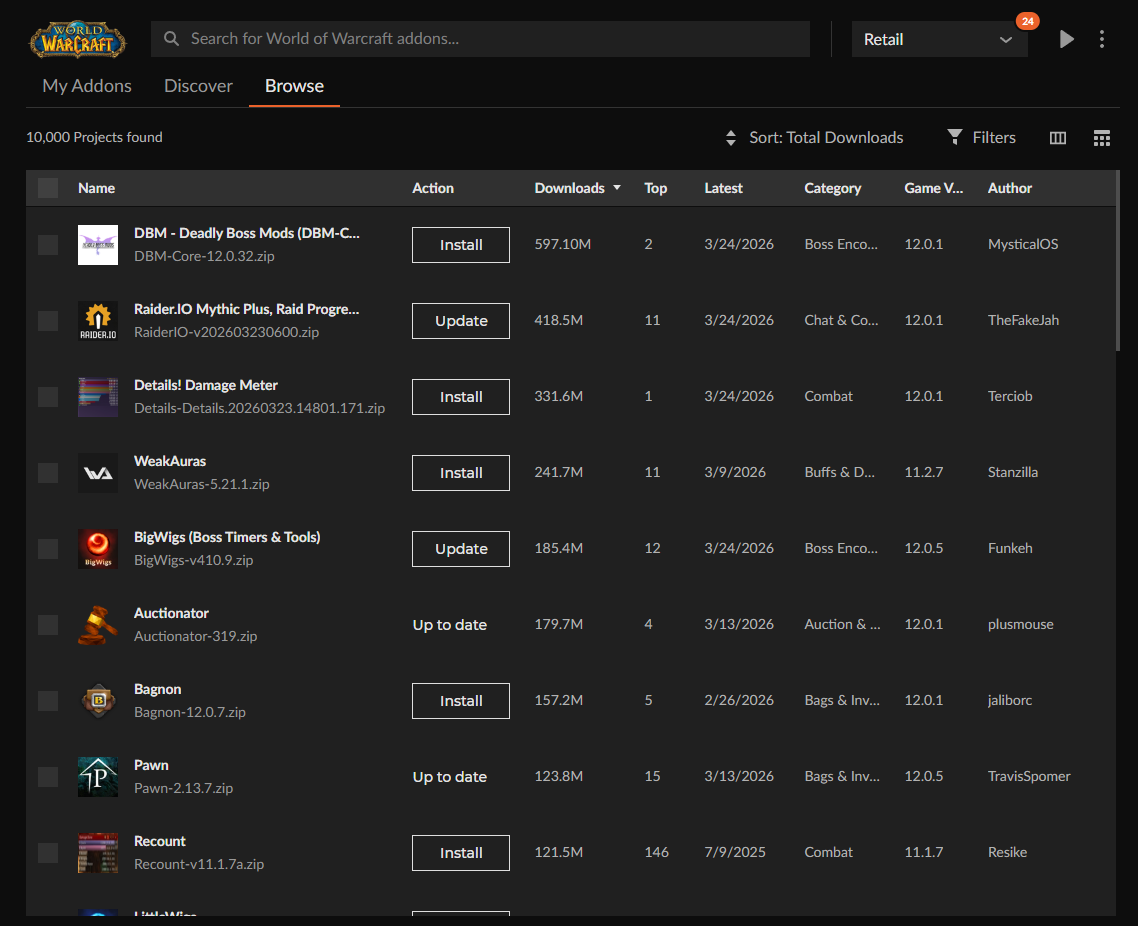Check the DBM - Deadly Boss Mods row

[x=48, y=245]
